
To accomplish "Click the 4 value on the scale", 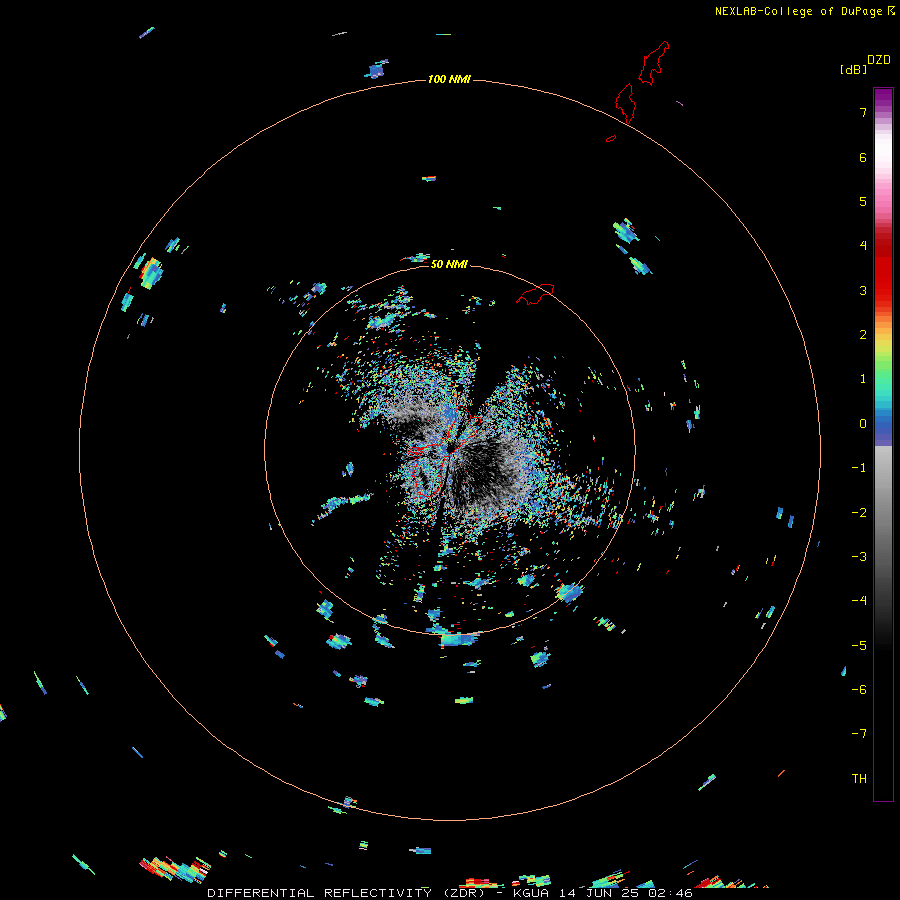I will 863,246.
